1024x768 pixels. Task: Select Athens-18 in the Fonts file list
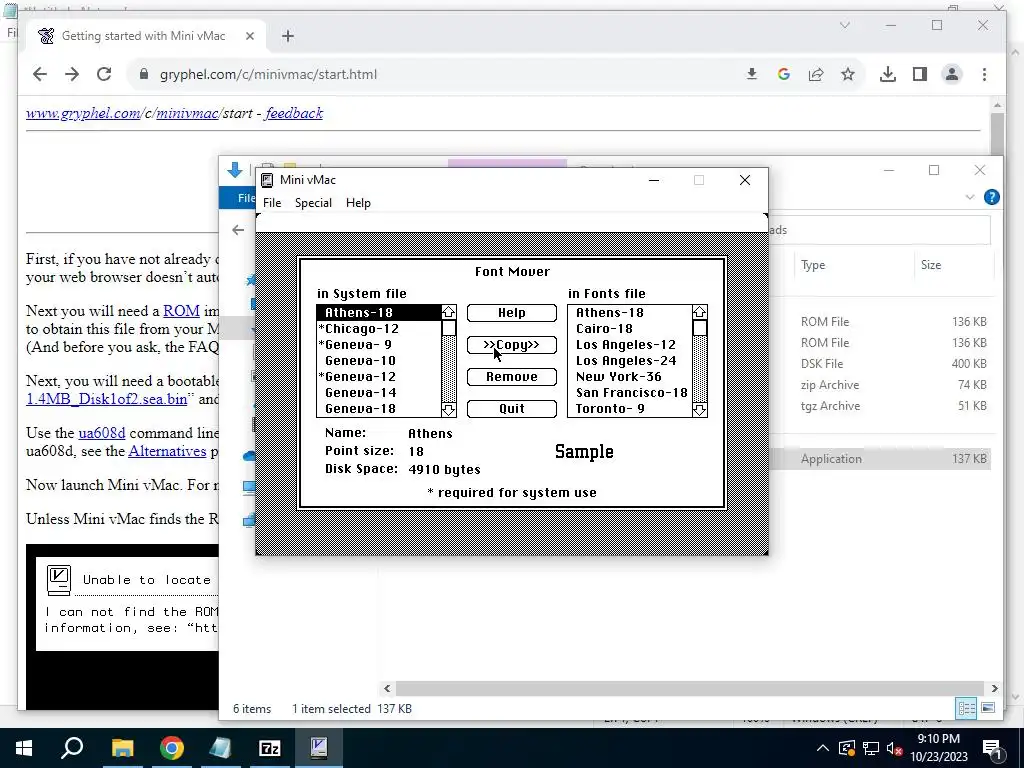[x=630, y=313]
